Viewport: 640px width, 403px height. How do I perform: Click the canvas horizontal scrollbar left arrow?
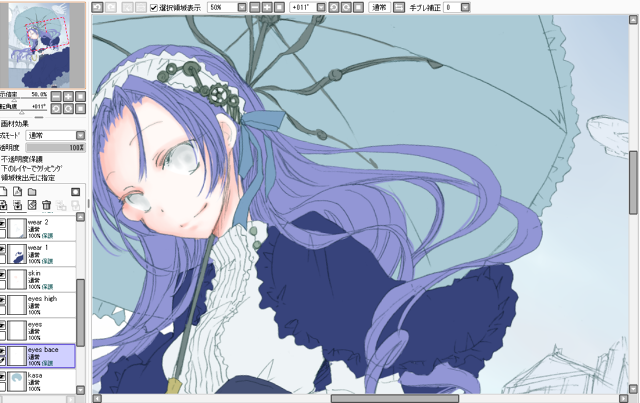click(97, 398)
